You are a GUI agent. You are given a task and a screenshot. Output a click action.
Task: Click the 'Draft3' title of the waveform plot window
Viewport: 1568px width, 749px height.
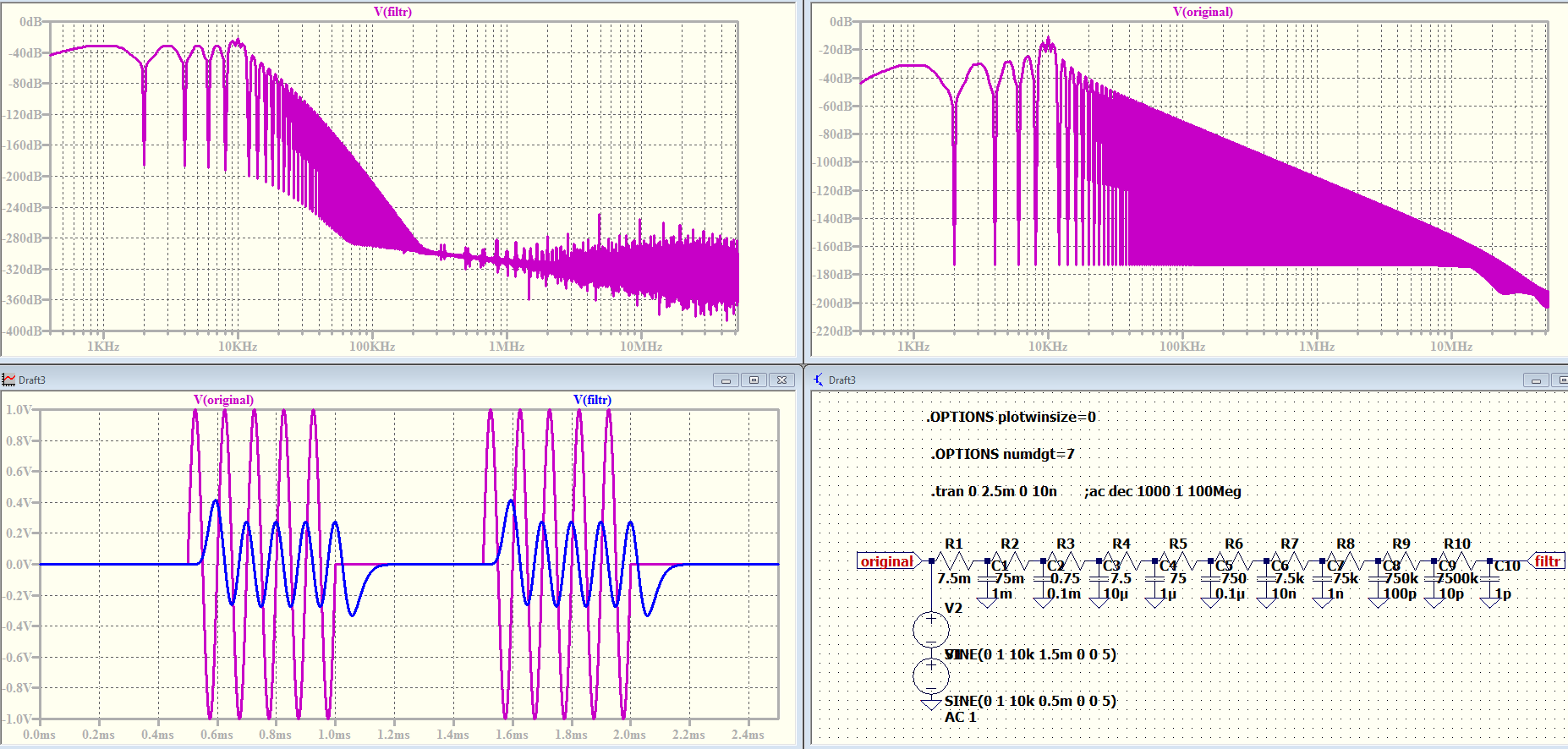click(32, 380)
